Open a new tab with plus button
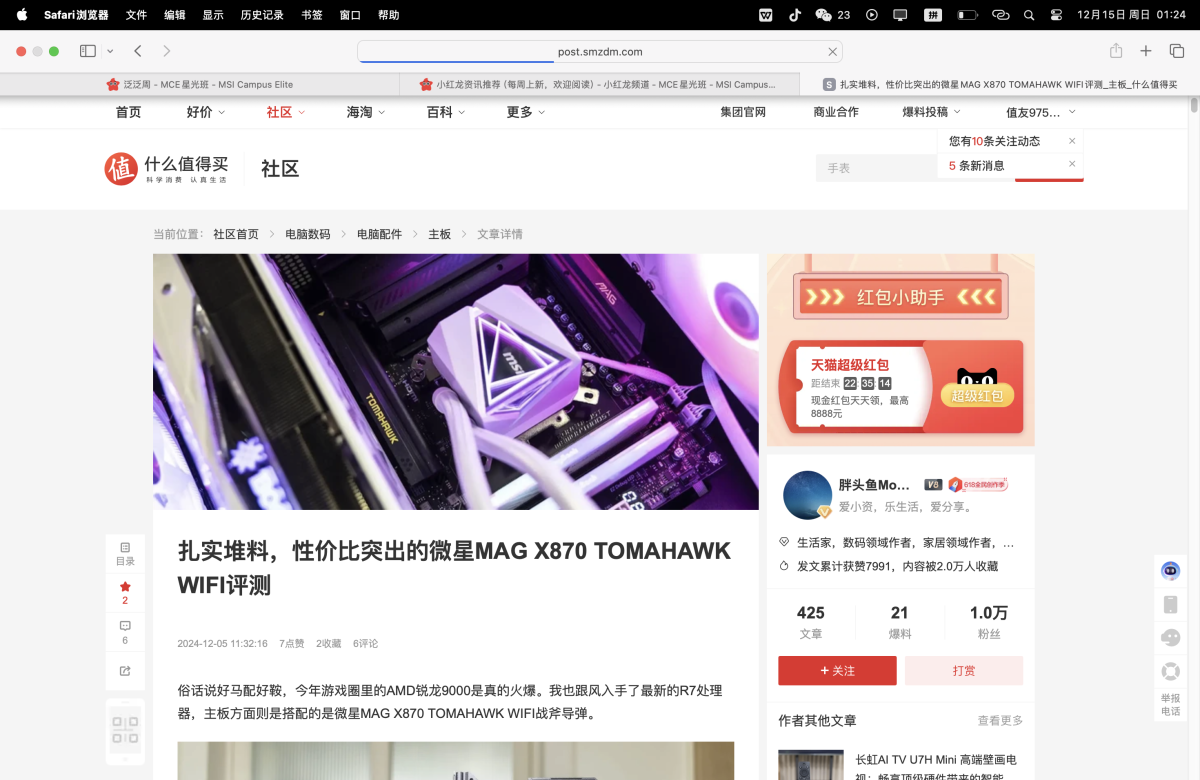 pyautogui.click(x=1146, y=51)
